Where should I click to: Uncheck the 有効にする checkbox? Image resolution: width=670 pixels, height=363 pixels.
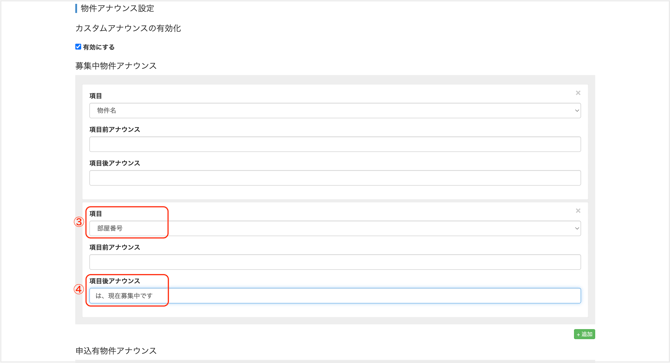pyautogui.click(x=78, y=47)
